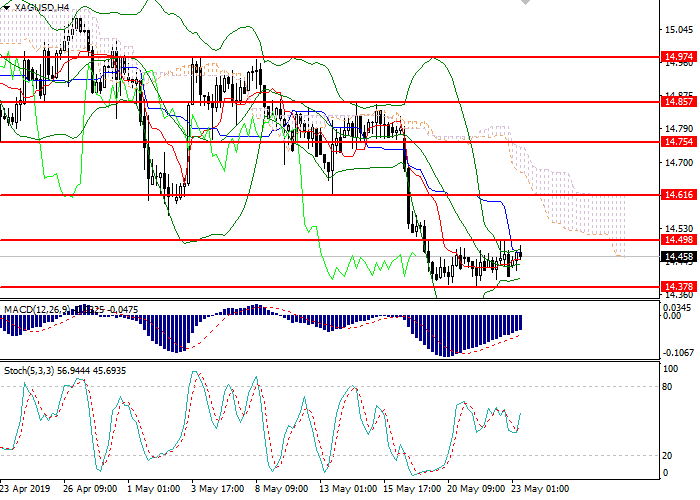
Task: Click the 20 level on Stochastic scale
Action: [x=668, y=455]
